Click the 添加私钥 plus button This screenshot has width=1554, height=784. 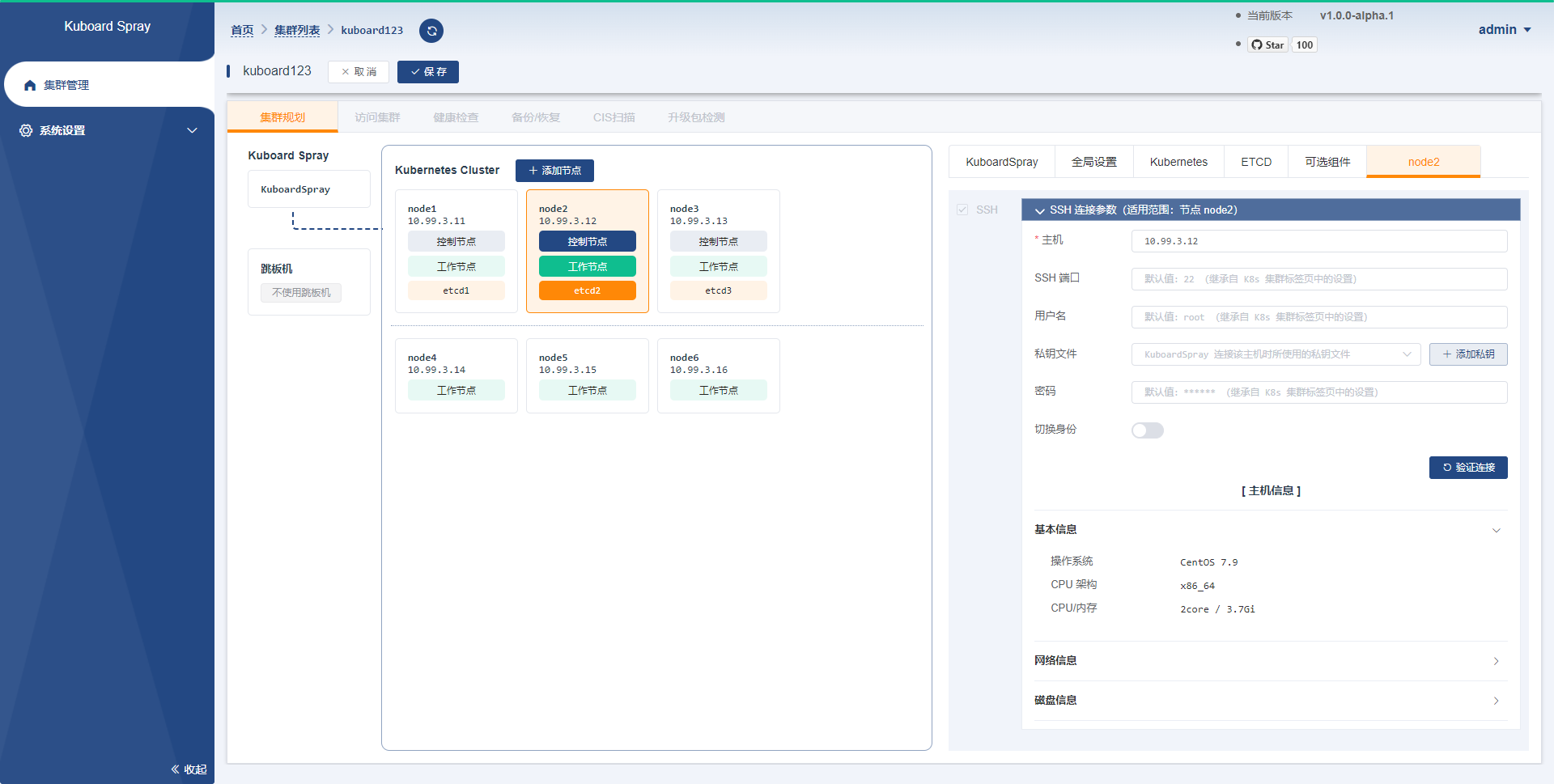[x=1468, y=354]
